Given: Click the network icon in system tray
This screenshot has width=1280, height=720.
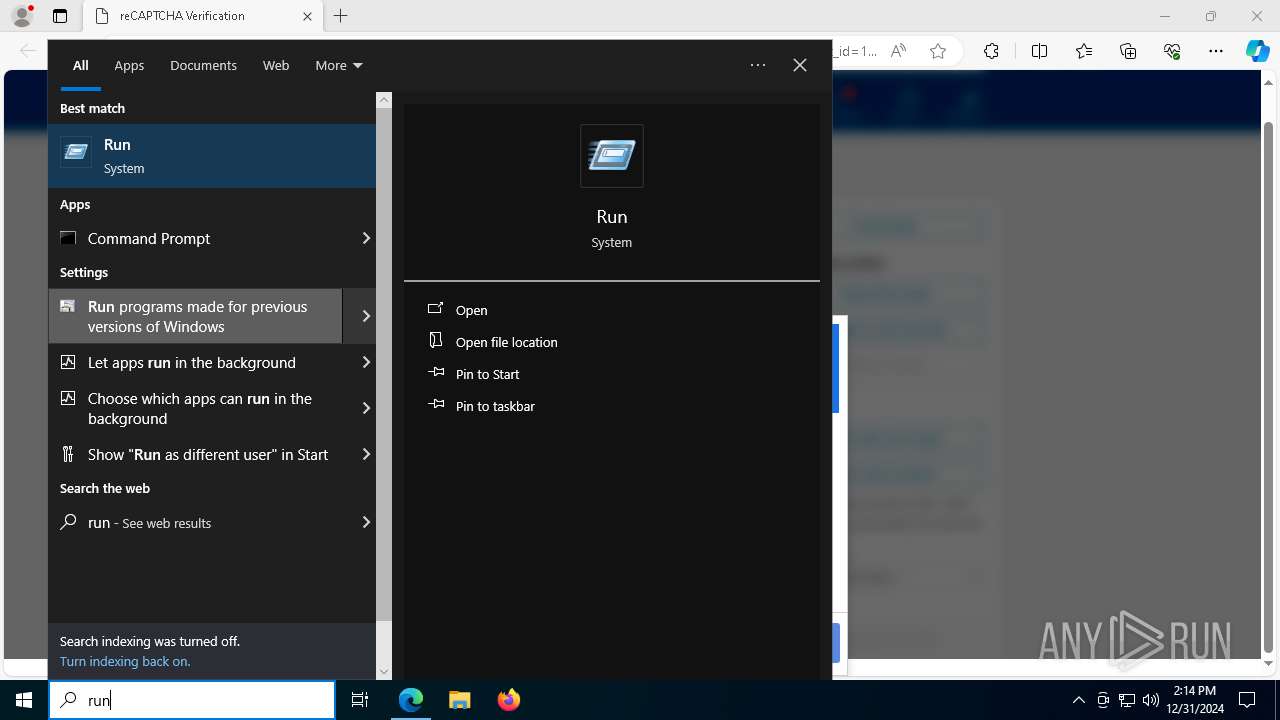Looking at the screenshot, I should pyautogui.click(x=1127, y=700).
